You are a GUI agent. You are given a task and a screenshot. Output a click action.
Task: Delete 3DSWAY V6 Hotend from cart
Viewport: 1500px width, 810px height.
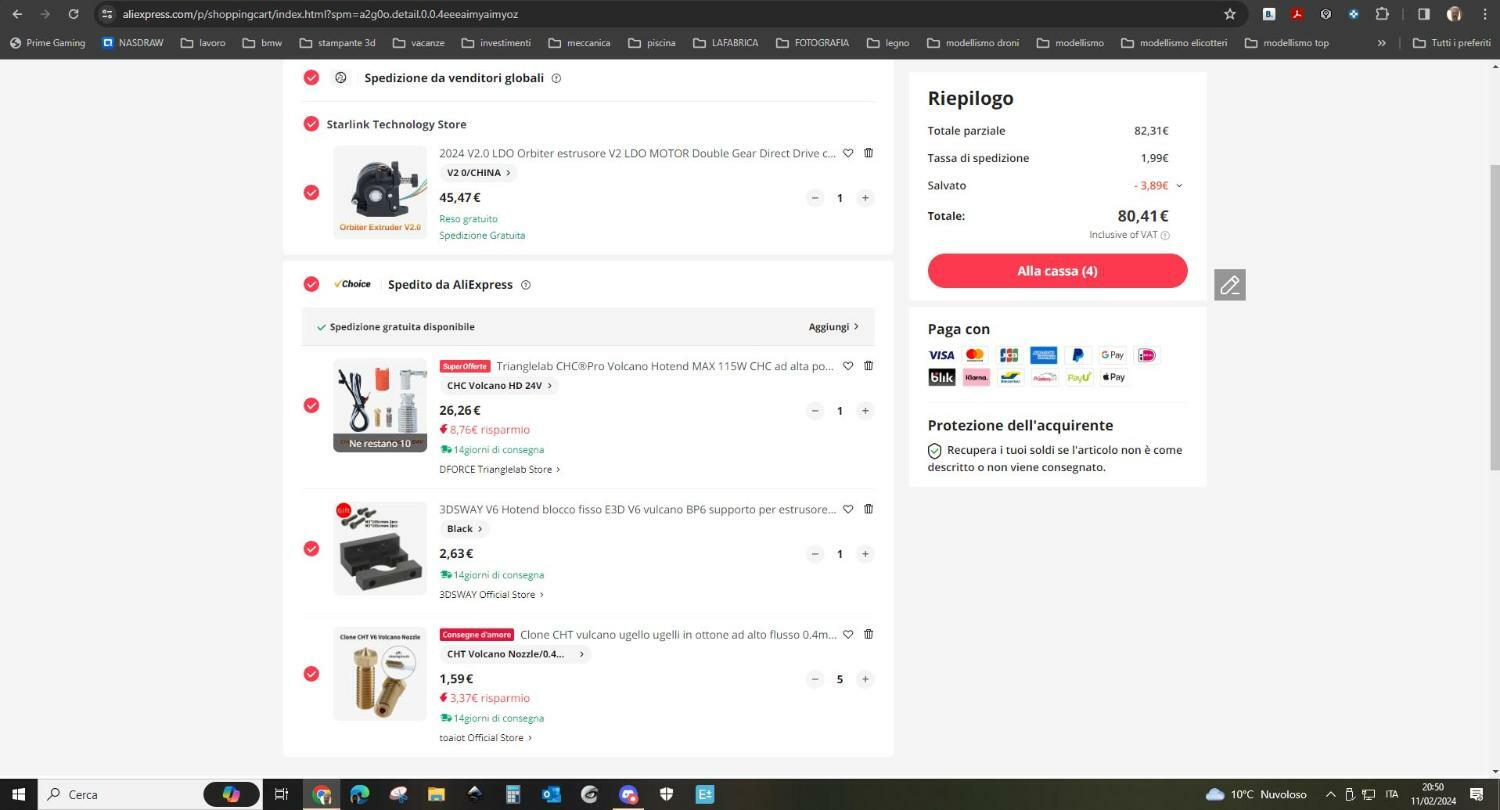[x=868, y=509]
